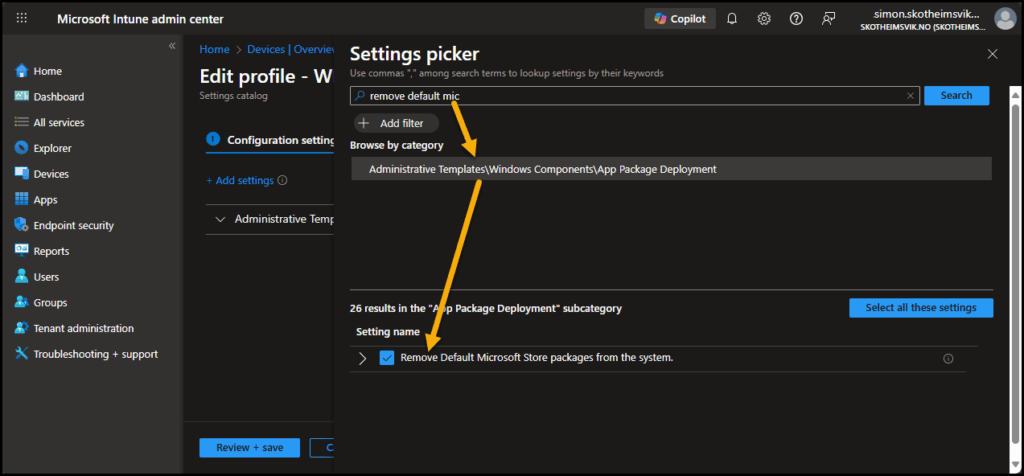Click Select all these settings button

tap(920, 308)
